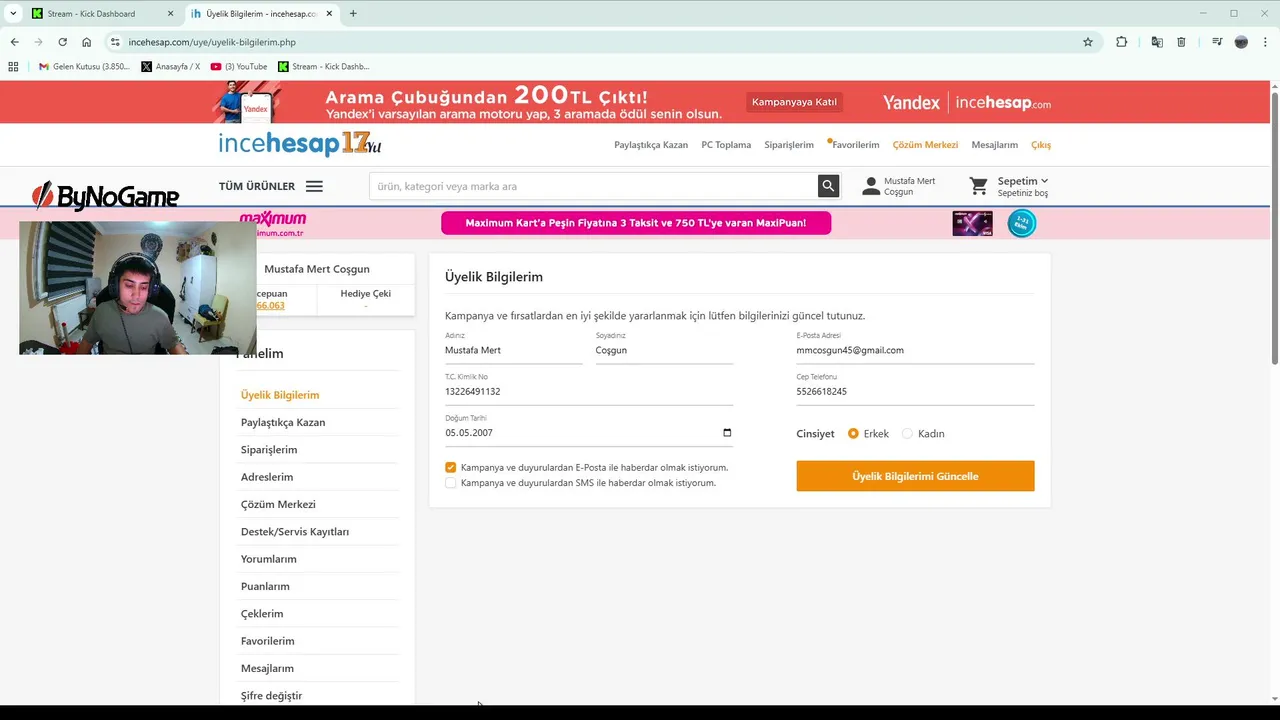Open Puanlarım in sidebar
Screen dimensions: 1280x720
tap(265, 586)
